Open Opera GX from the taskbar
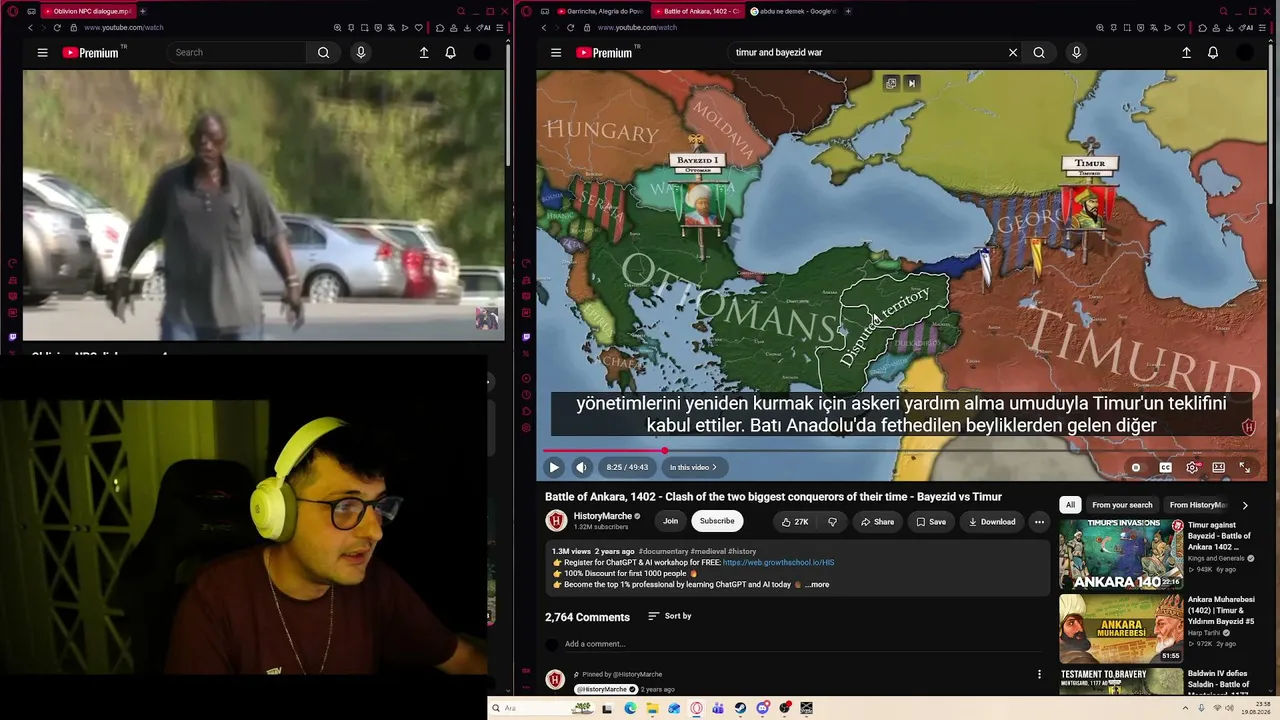The width and height of the screenshot is (1280, 720). (x=697, y=708)
